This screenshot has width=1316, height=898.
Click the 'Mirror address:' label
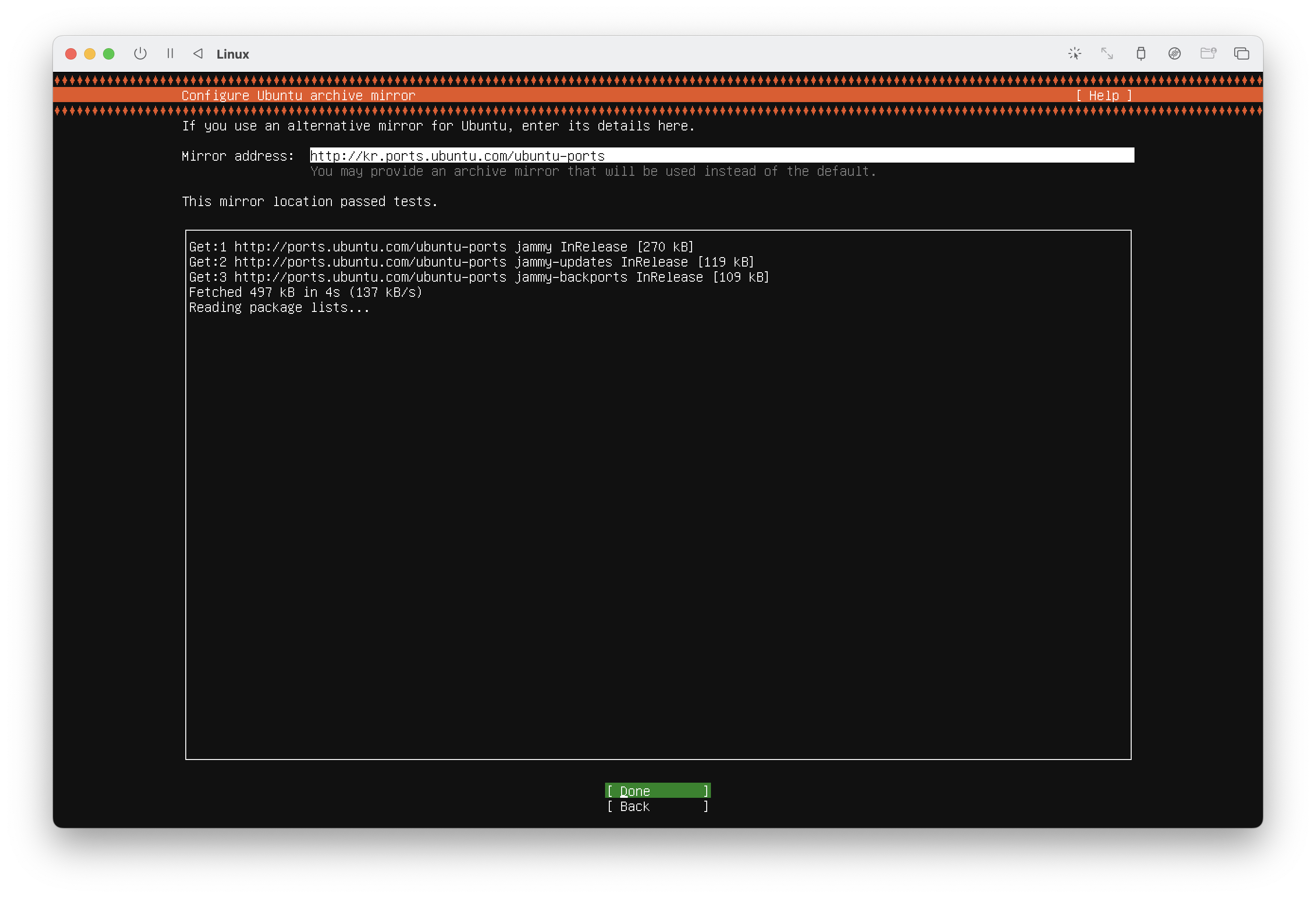click(238, 156)
